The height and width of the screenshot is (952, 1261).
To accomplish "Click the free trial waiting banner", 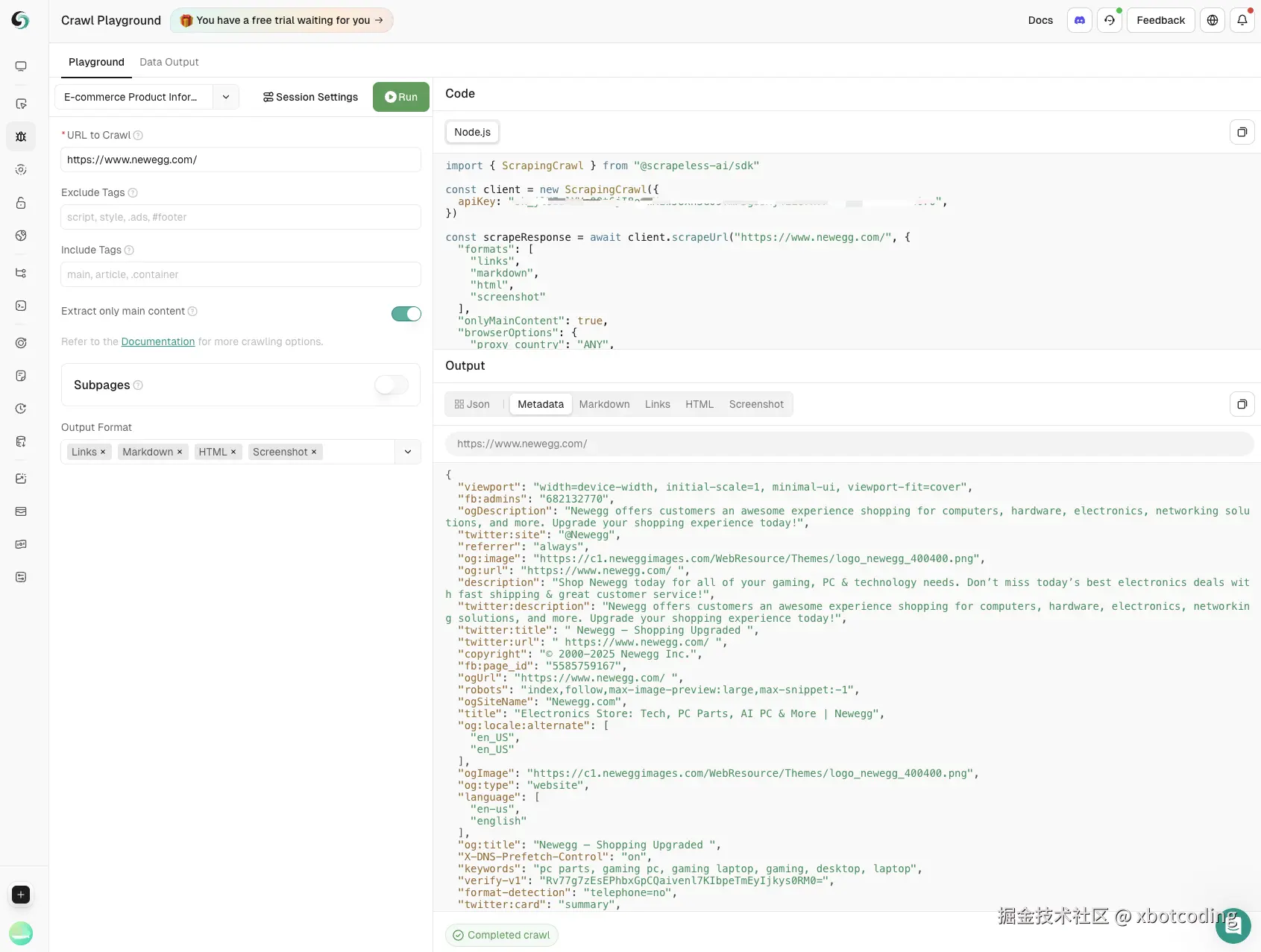I will pyautogui.click(x=282, y=20).
